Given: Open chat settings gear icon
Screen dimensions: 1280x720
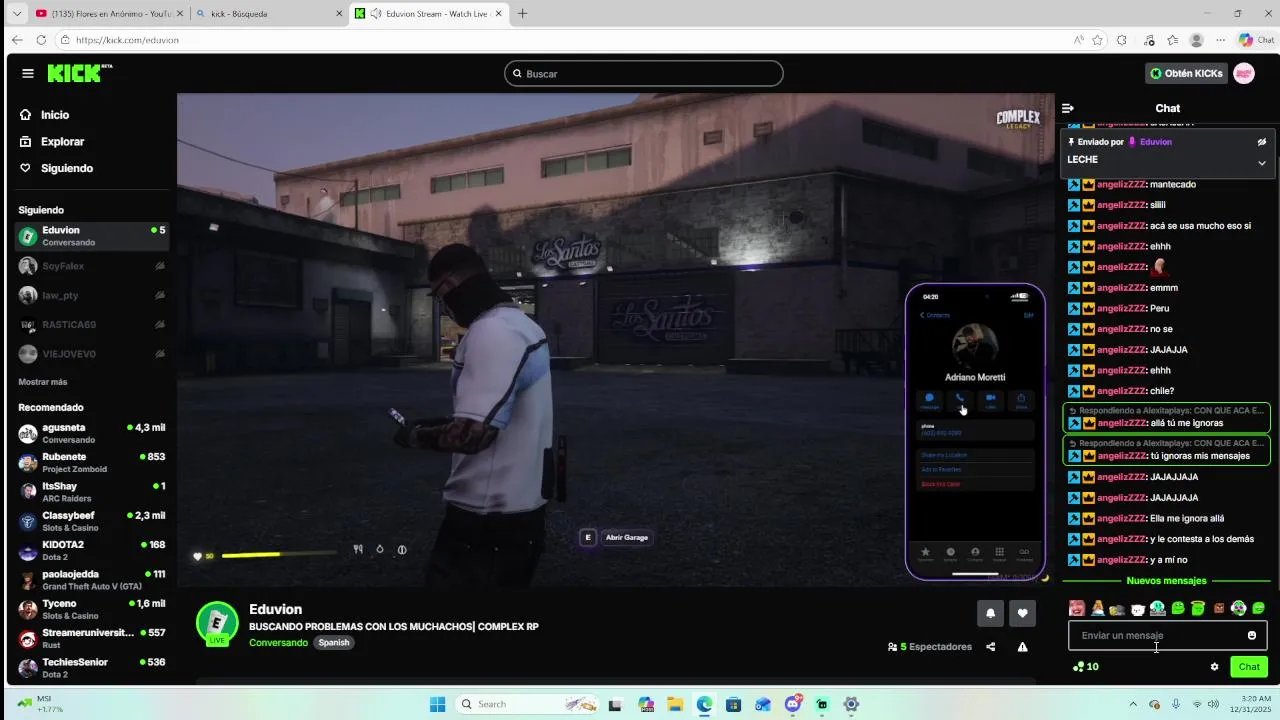Looking at the screenshot, I should coord(1215,667).
